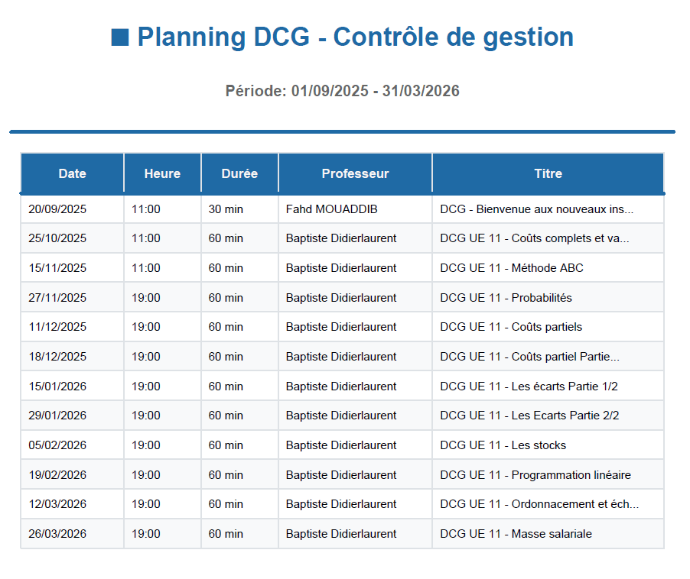The image size is (690, 579).
Task: Select the 12/03/2026 date cell
Action: (x=58, y=504)
